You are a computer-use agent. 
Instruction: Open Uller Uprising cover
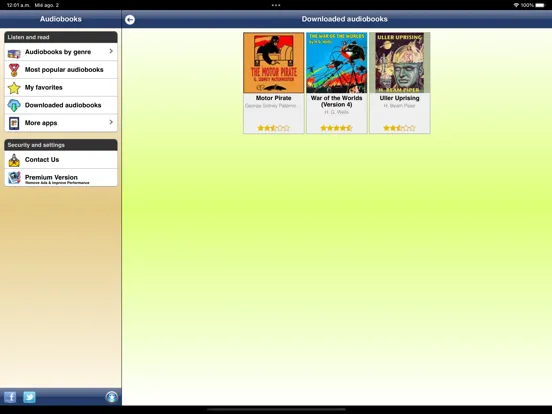click(400, 63)
